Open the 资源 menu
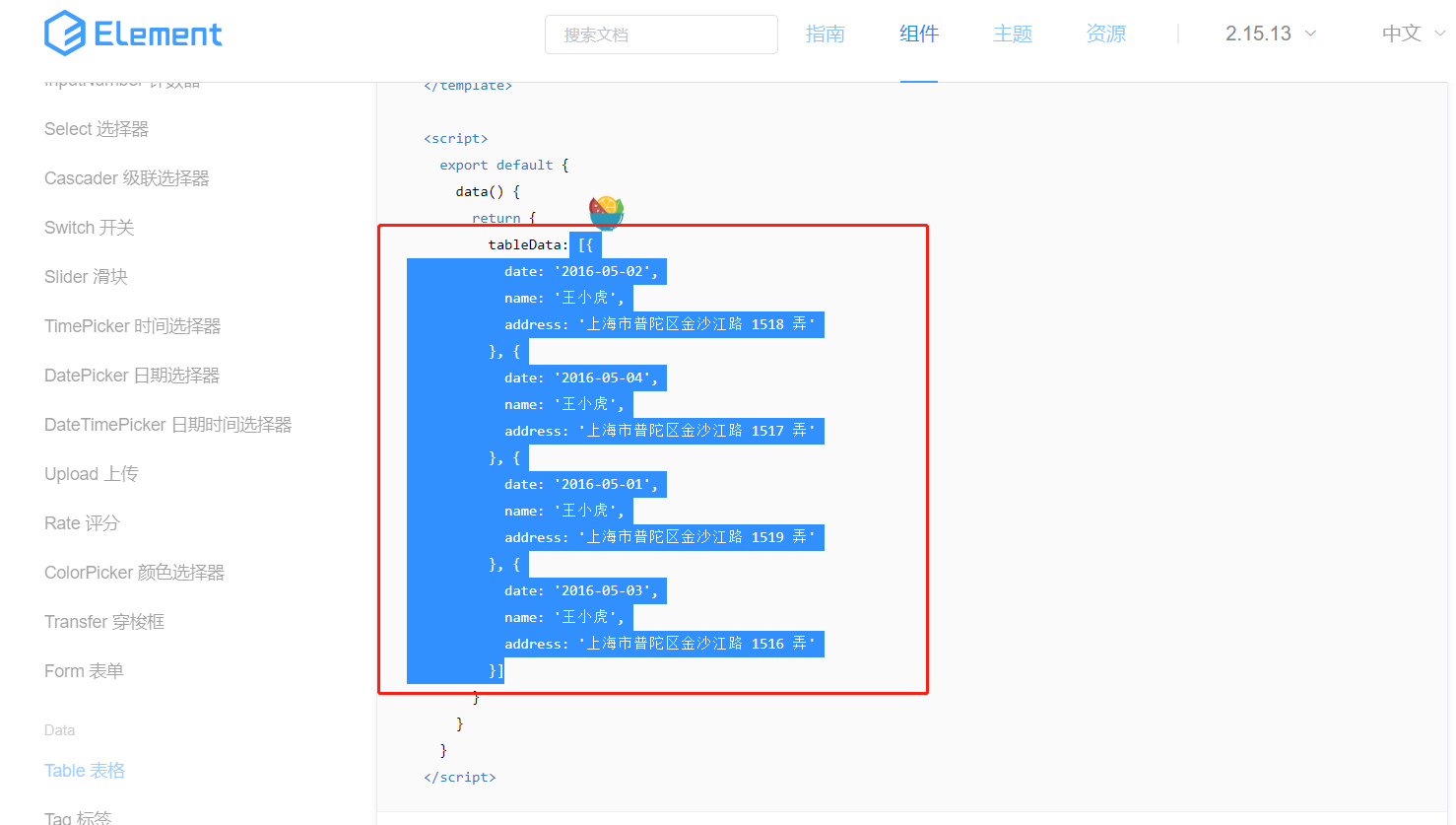Image resolution: width=1456 pixels, height=825 pixels. (x=1105, y=33)
